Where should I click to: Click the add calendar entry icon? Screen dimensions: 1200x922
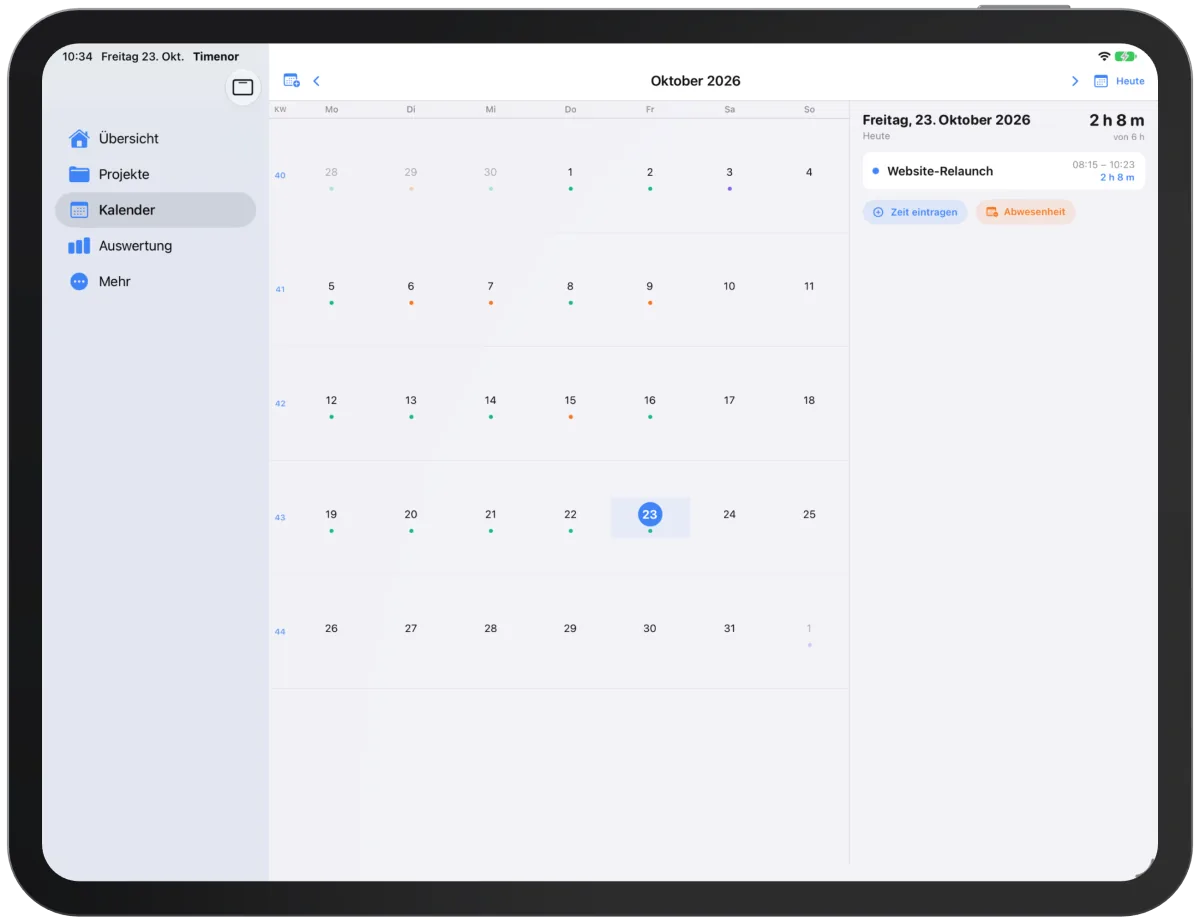click(x=291, y=81)
